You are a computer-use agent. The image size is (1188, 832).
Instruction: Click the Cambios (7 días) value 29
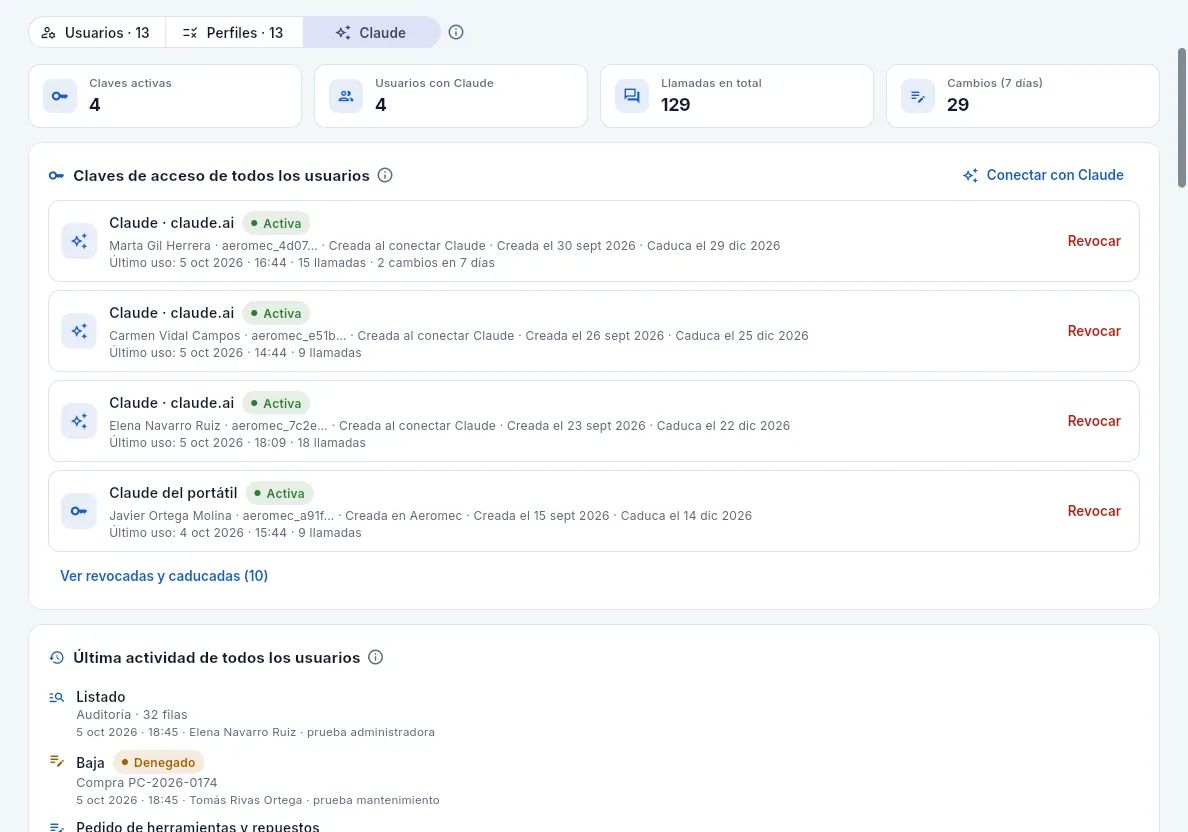(958, 105)
